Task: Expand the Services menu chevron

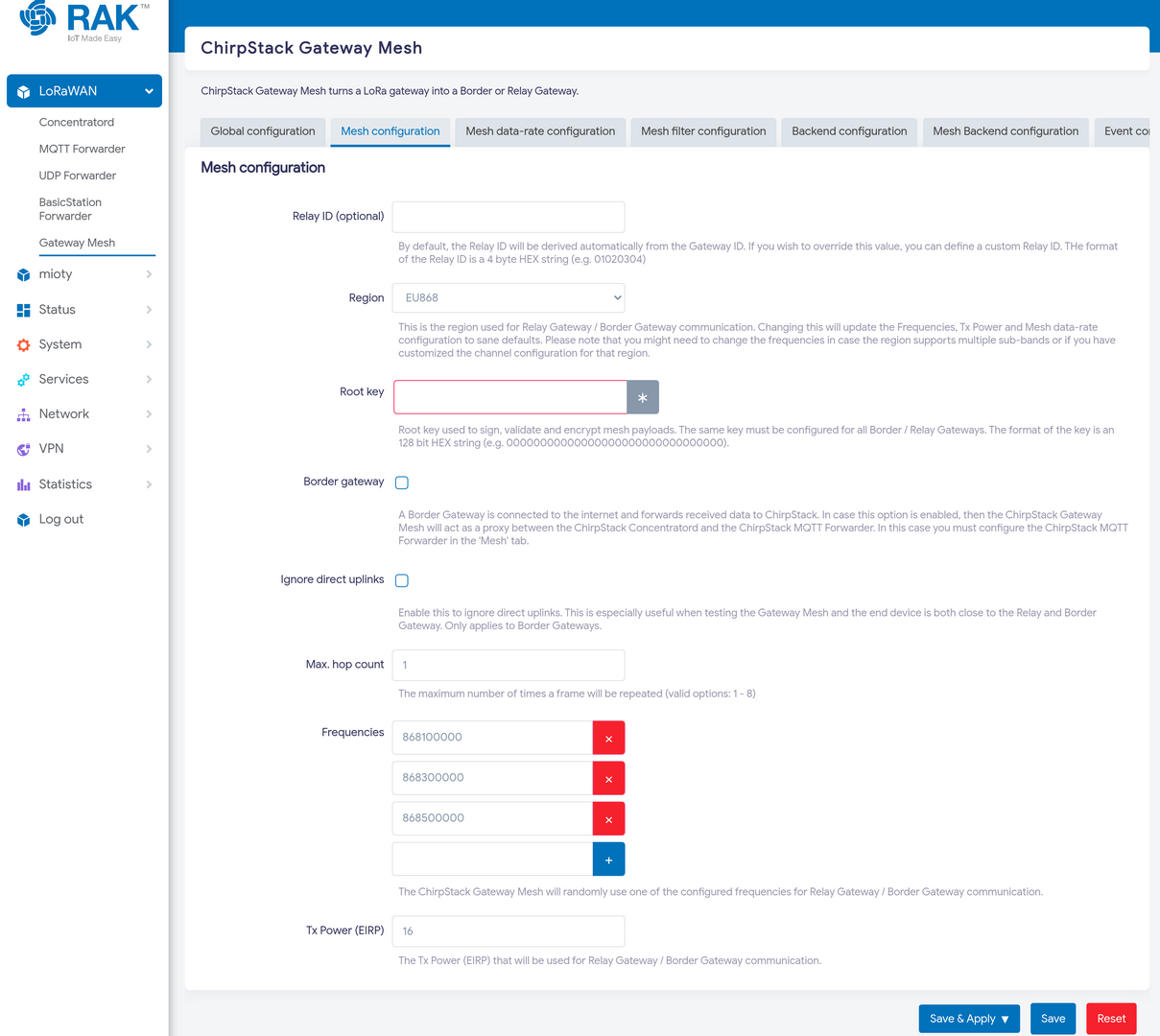Action: click(x=149, y=379)
